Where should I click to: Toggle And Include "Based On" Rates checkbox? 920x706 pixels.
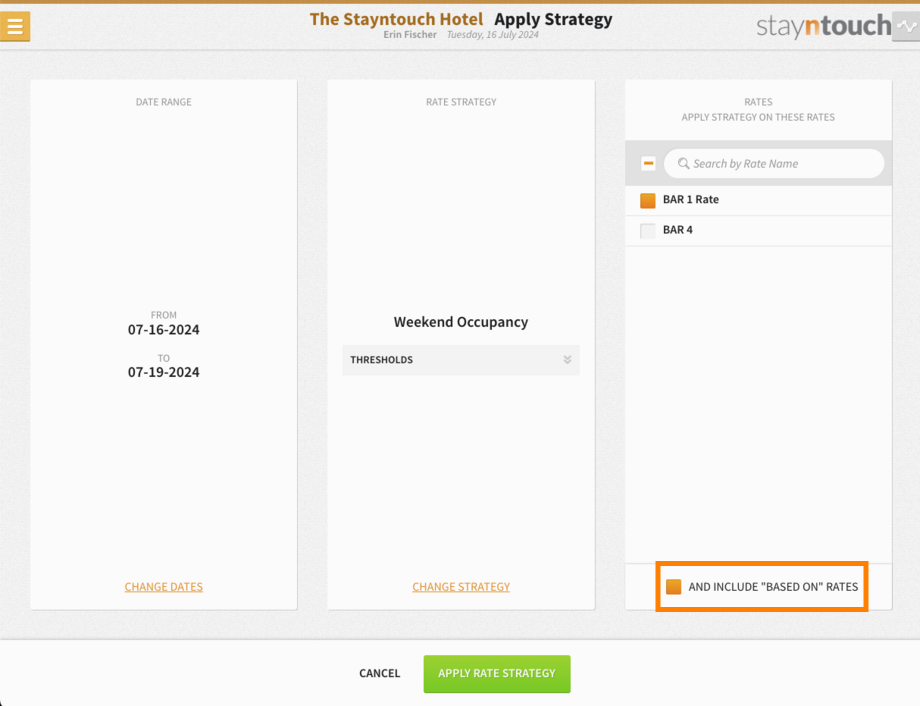(x=674, y=587)
